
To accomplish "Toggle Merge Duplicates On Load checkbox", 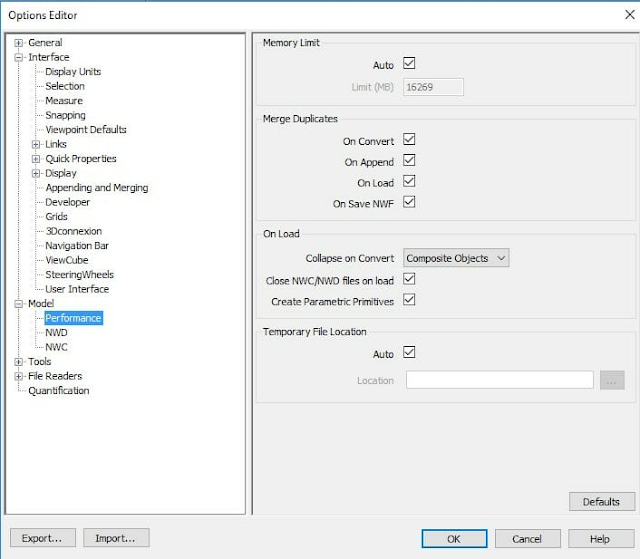I will click(x=409, y=181).
